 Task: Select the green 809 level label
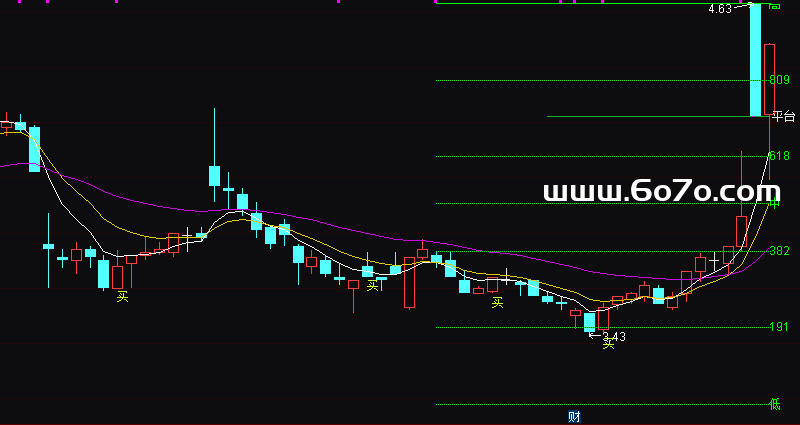779,80
